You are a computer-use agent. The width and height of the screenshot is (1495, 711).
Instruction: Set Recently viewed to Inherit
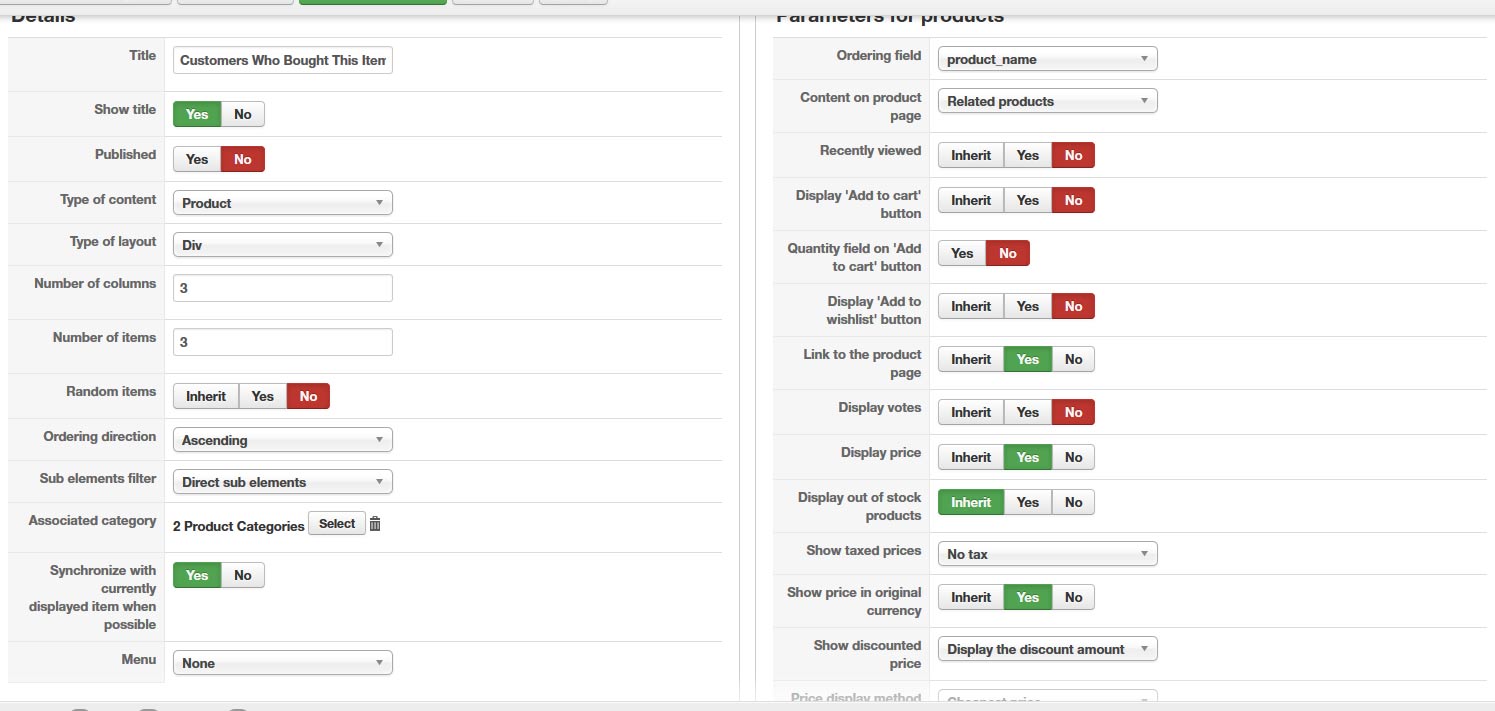pyautogui.click(x=971, y=155)
